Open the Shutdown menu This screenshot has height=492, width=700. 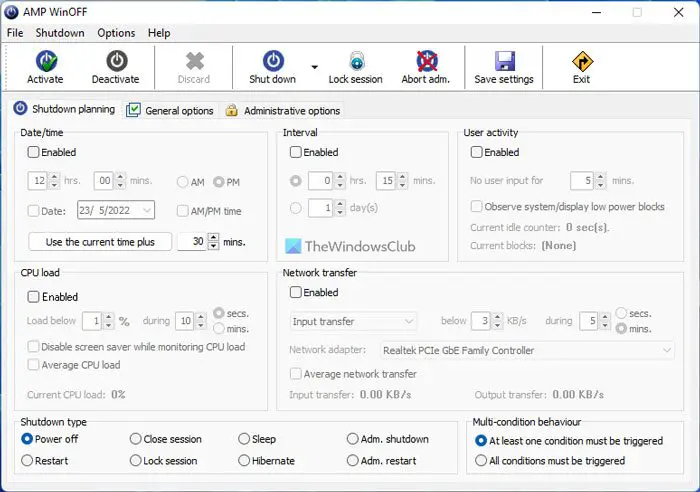coord(60,33)
